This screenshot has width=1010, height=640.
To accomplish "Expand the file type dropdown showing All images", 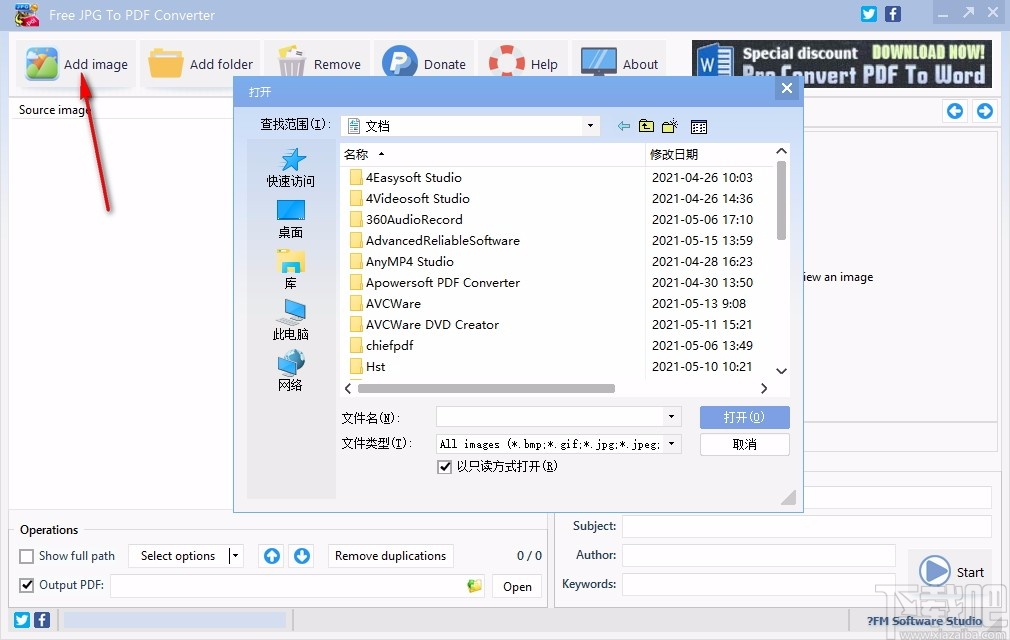I will coord(671,443).
